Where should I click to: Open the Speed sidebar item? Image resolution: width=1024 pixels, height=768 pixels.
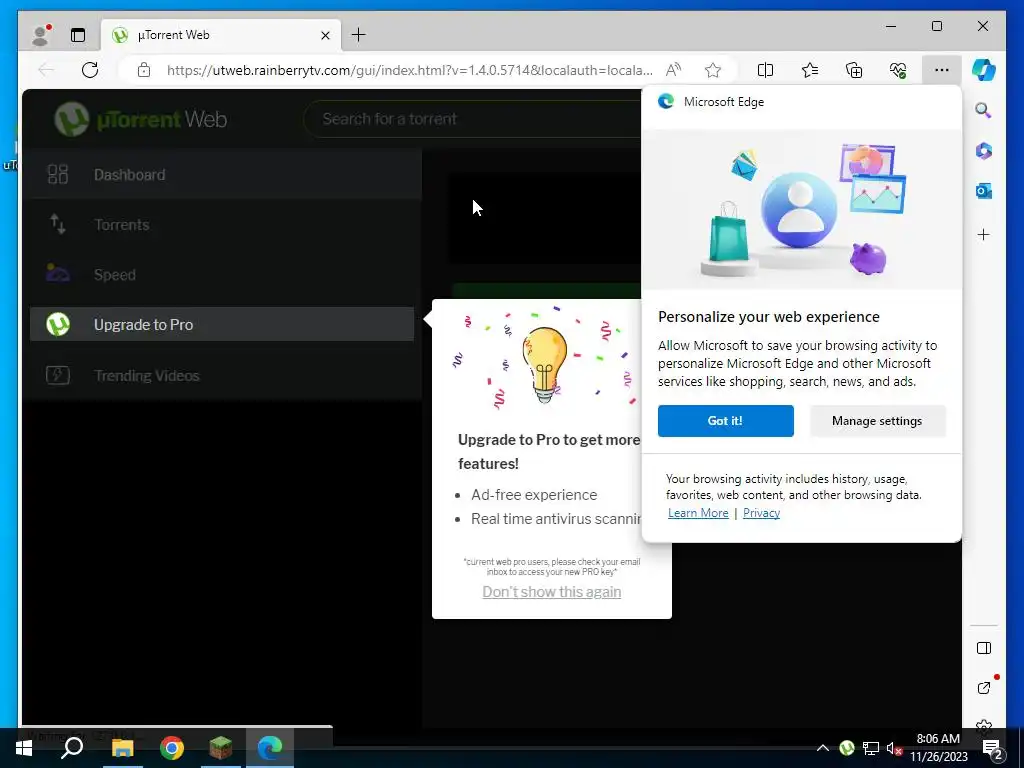click(x=222, y=274)
